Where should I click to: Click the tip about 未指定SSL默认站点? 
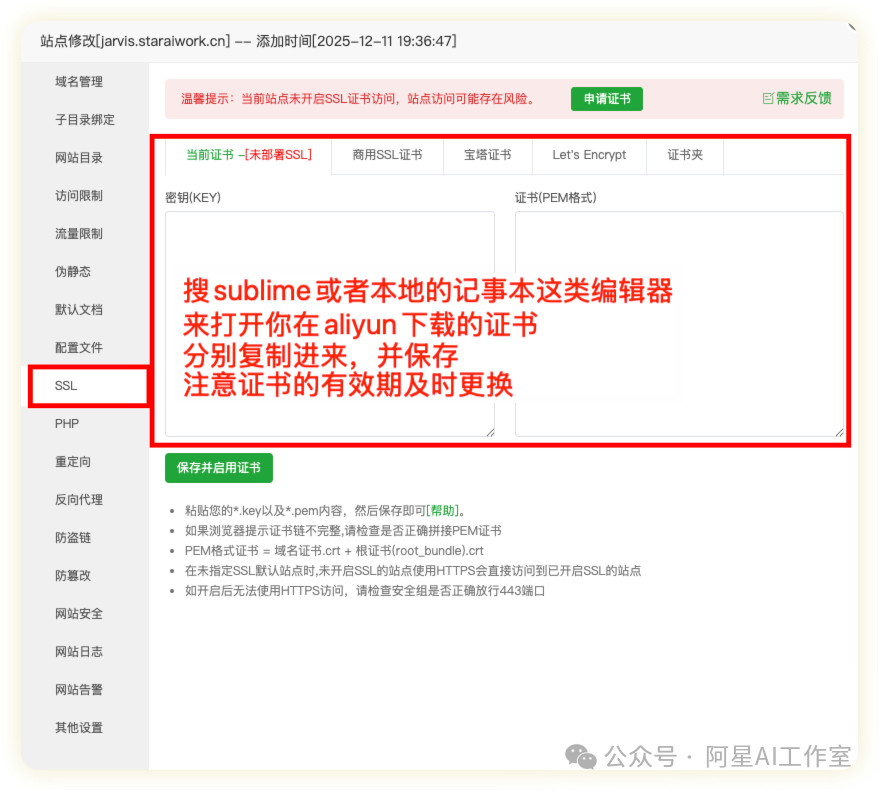[413, 571]
